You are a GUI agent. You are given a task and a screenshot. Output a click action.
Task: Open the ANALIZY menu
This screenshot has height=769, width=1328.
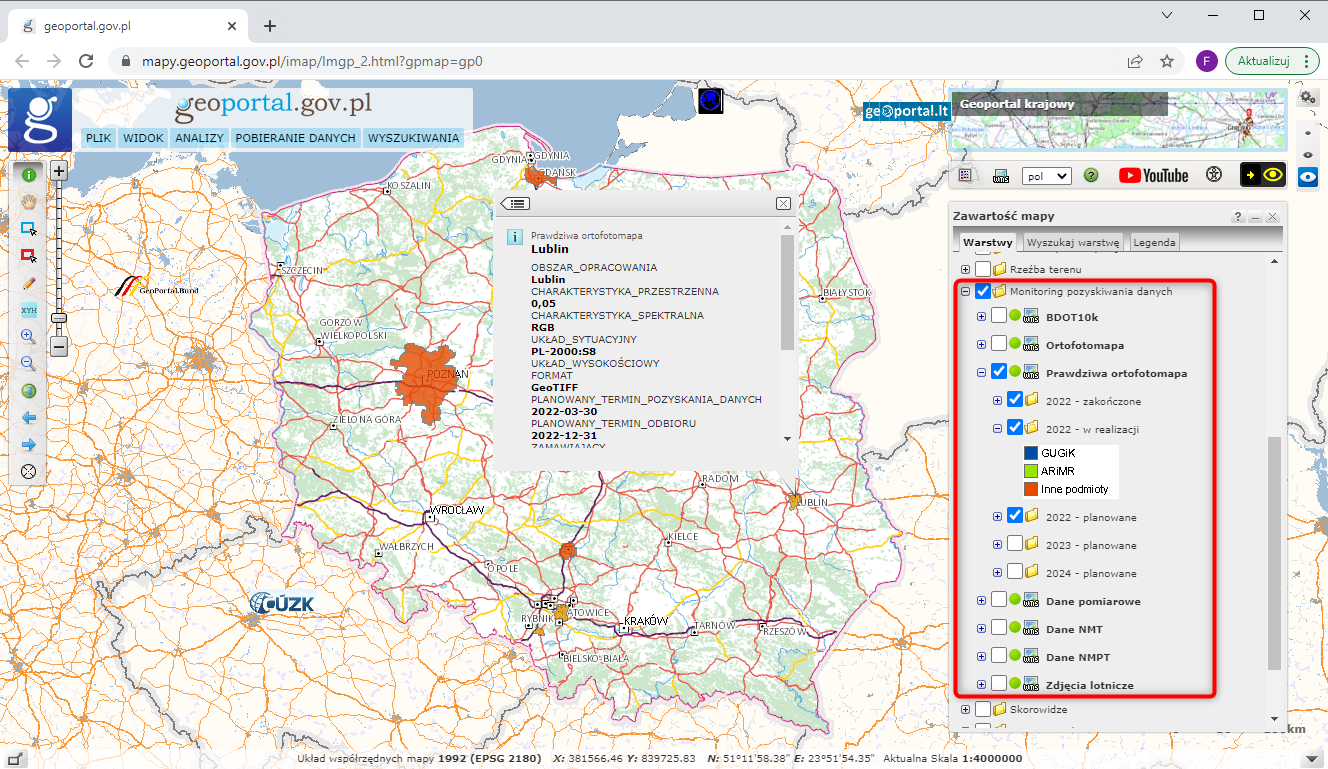[x=199, y=138]
